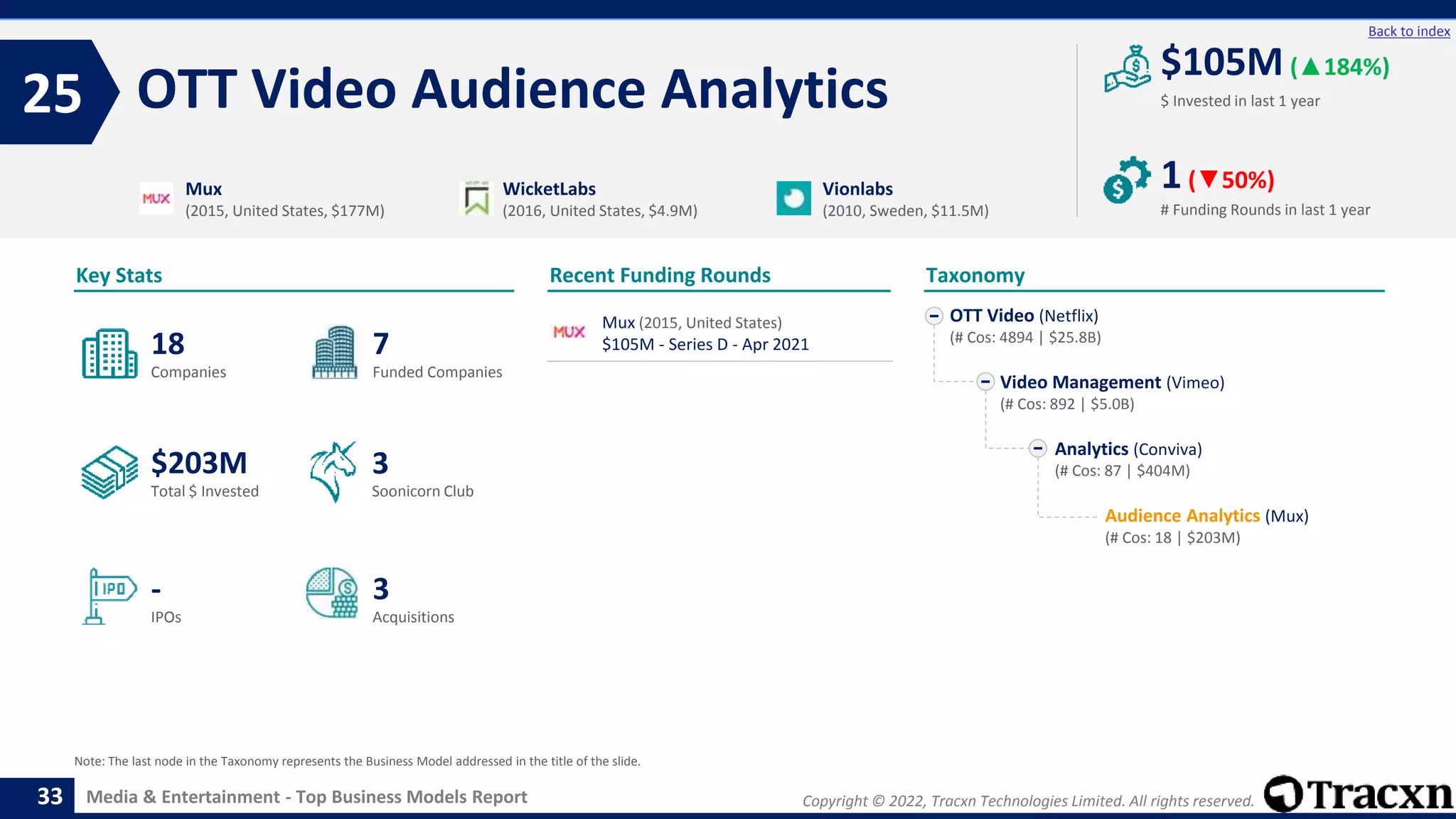Select Video Management (Vimeo) in taxonomy

(1112, 382)
